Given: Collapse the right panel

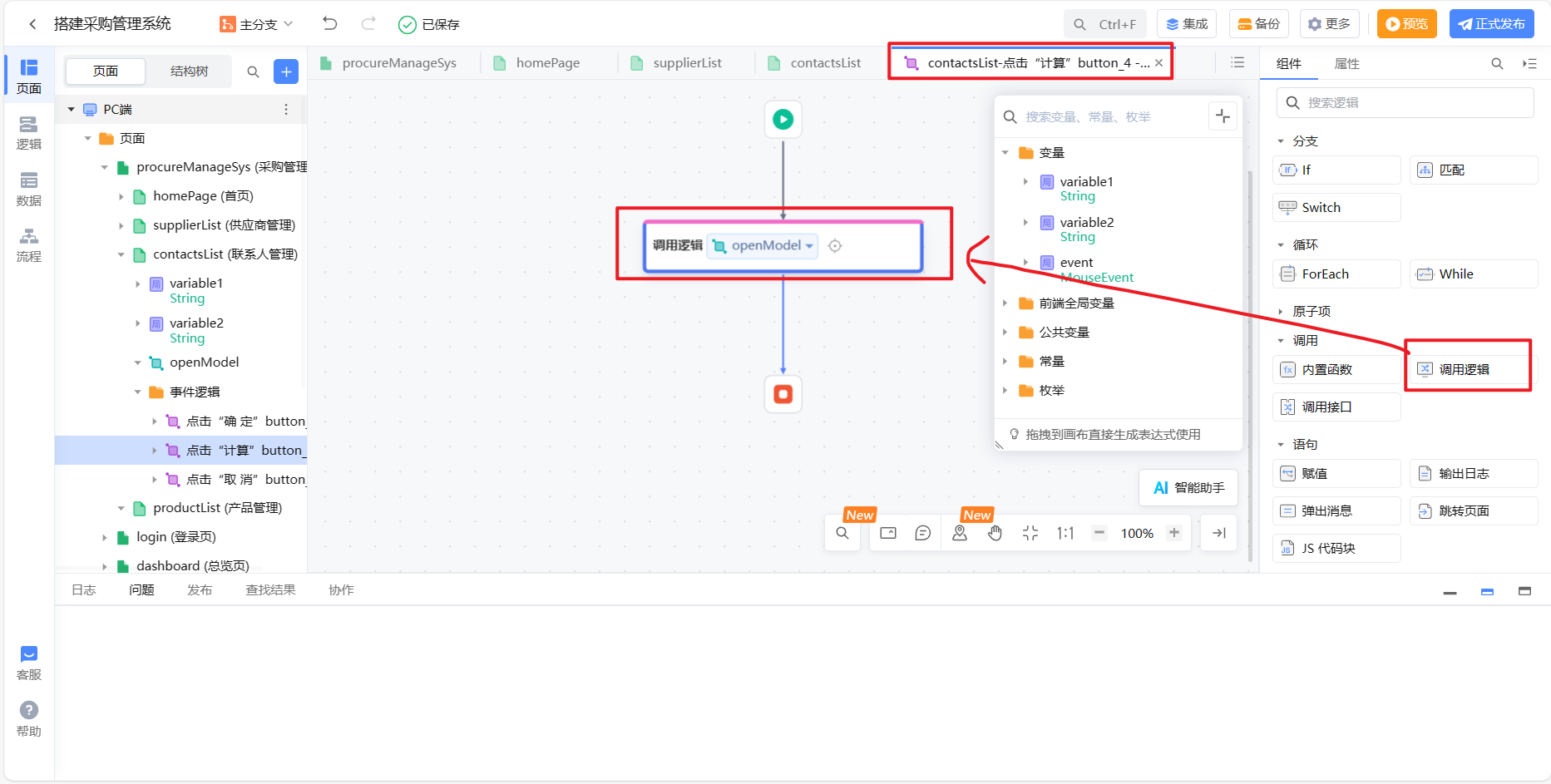Looking at the screenshot, I should (x=1529, y=64).
